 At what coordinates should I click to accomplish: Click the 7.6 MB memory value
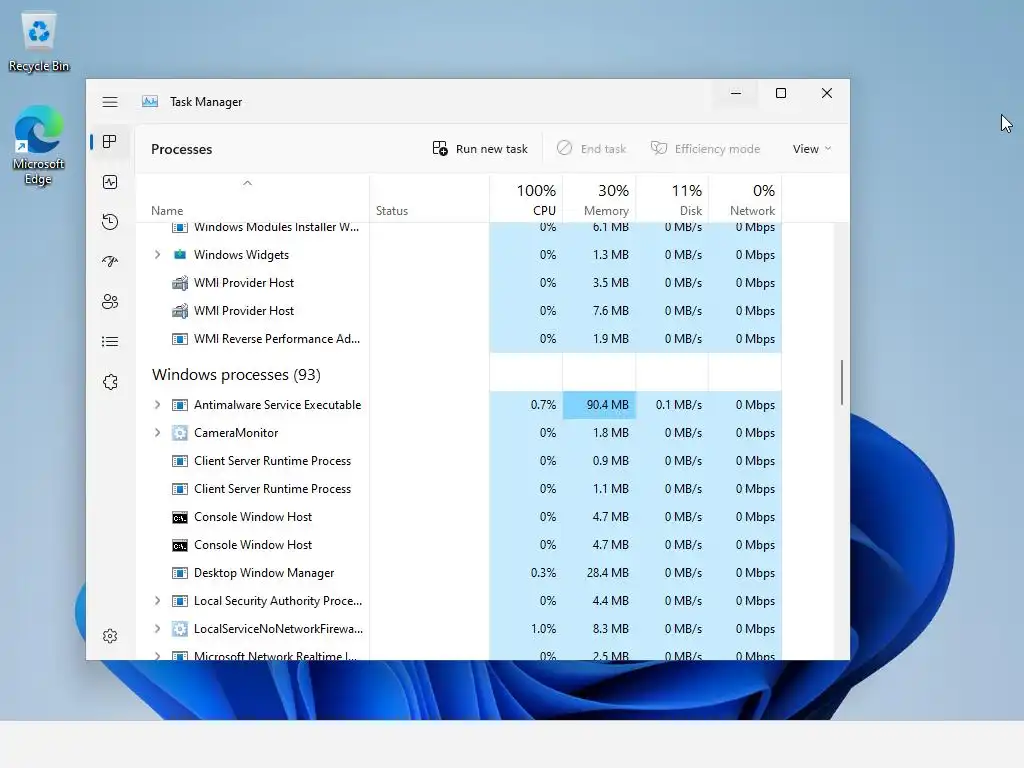click(611, 311)
